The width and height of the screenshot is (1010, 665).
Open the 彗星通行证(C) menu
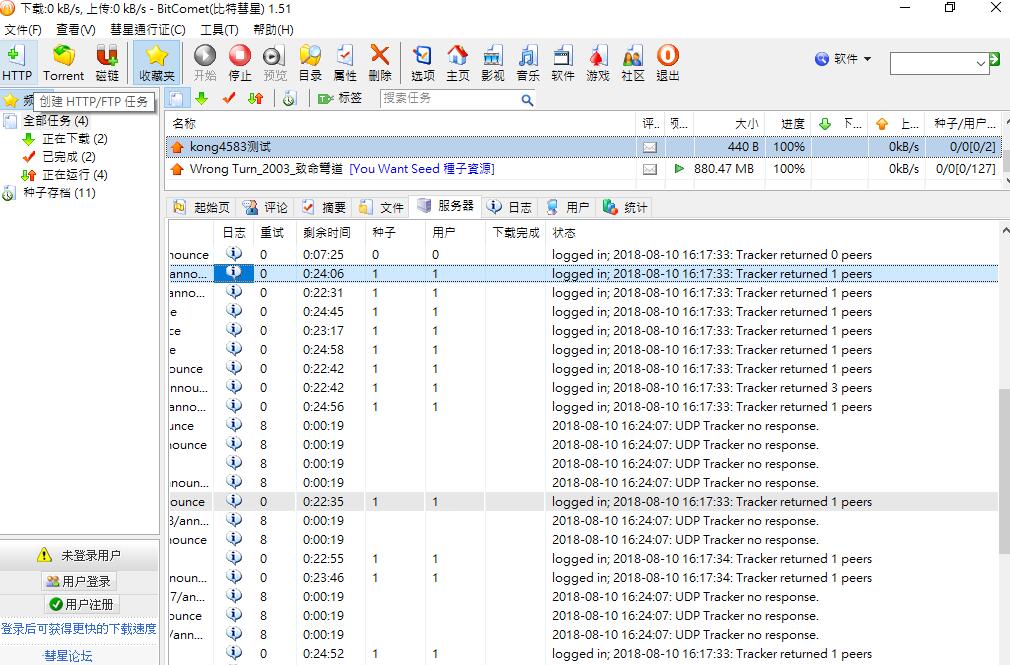pos(148,30)
